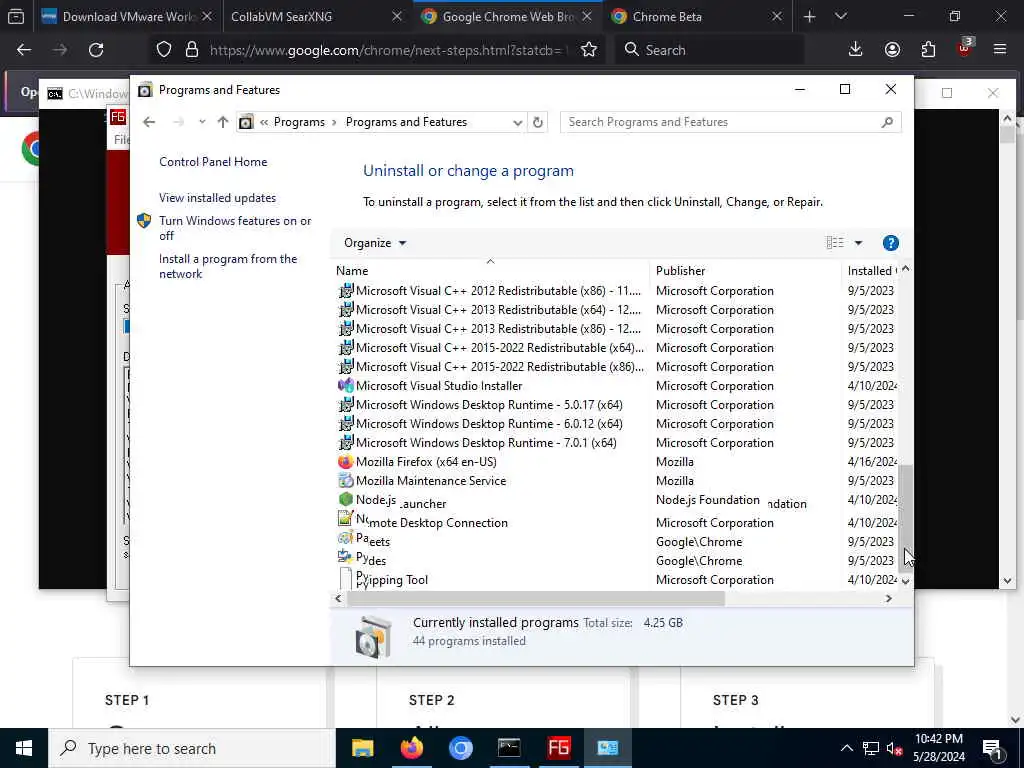Open Control Panel Home link
This screenshot has width=1024, height=768.
[213, 162]
